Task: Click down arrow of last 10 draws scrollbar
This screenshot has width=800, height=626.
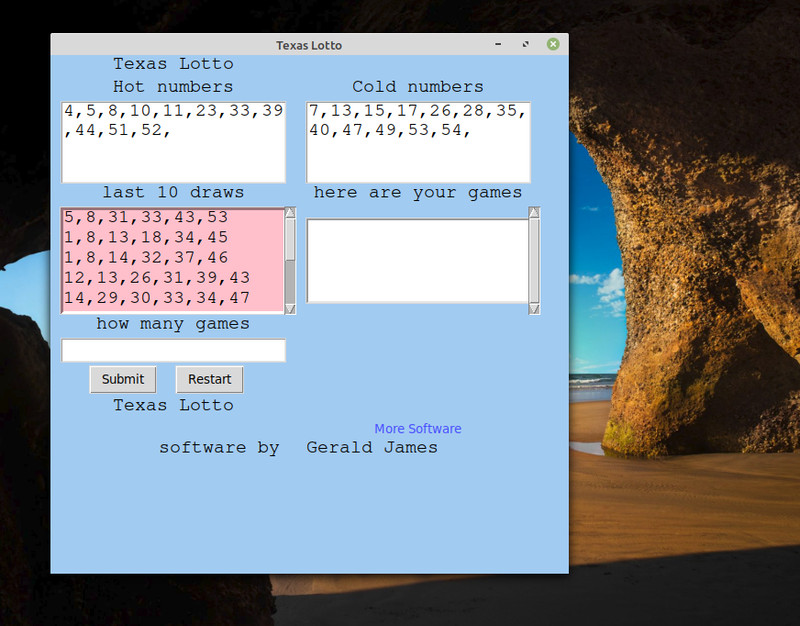Action: pos(290,309)
